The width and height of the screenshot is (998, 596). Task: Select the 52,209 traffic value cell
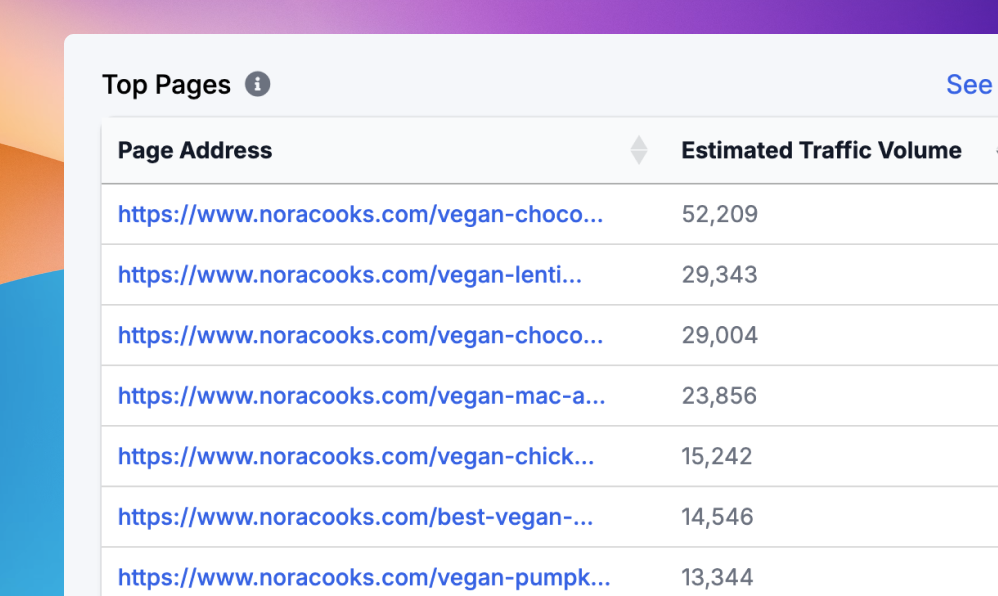tap(720, 214)
